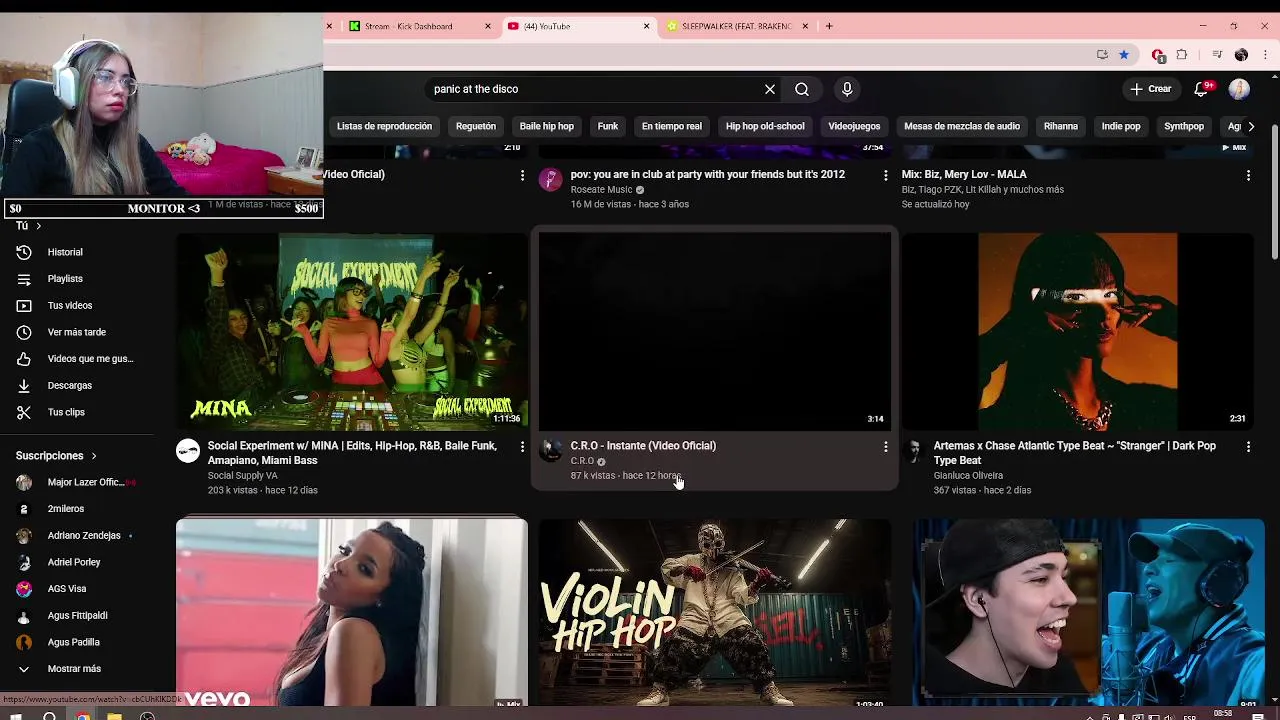Open C.R.O - Instante video title
Viewport: 1280px width, 720px height.
tap(643, 446)
